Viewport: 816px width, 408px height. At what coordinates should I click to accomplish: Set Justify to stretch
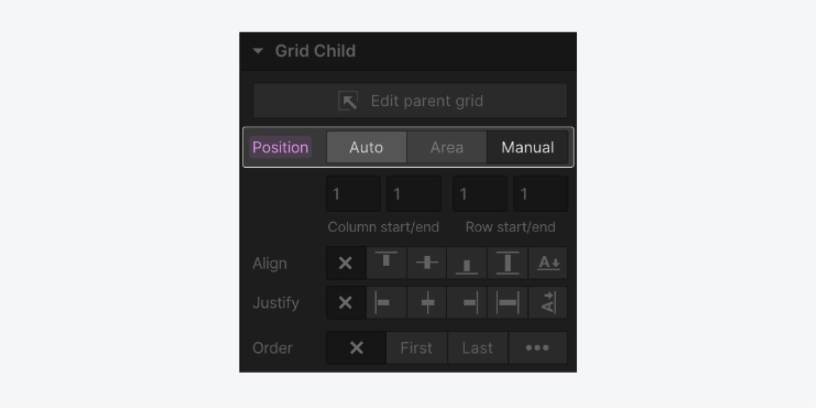pyautogui.click(x=508, y=302)
